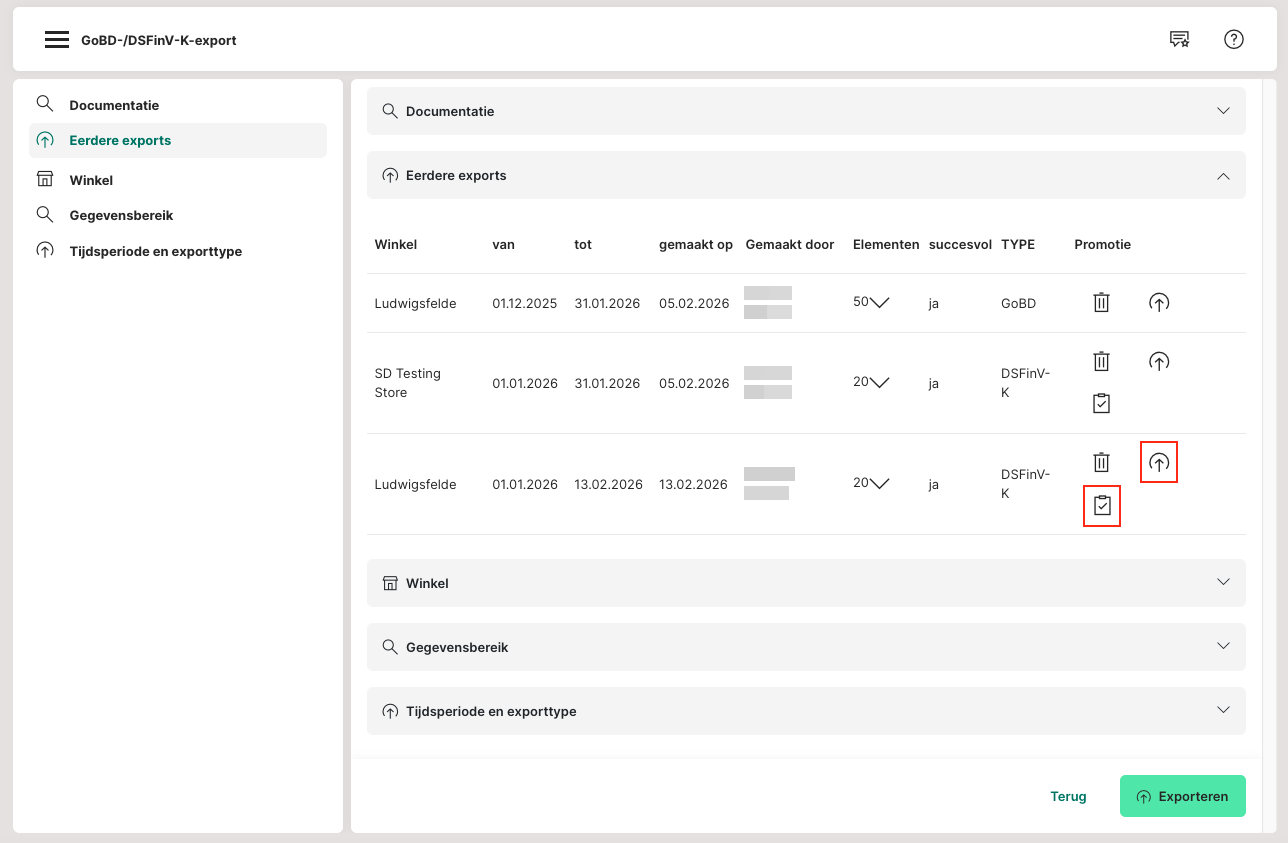Open clipboard check for SD Testing Store
The image size is (1288, 843).
point(1101,403)
